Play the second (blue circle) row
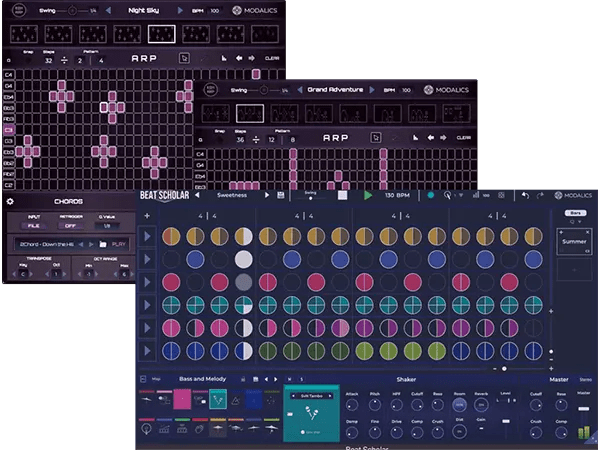The height and width of the screenshot is (450, 600). tap(147, 259)
